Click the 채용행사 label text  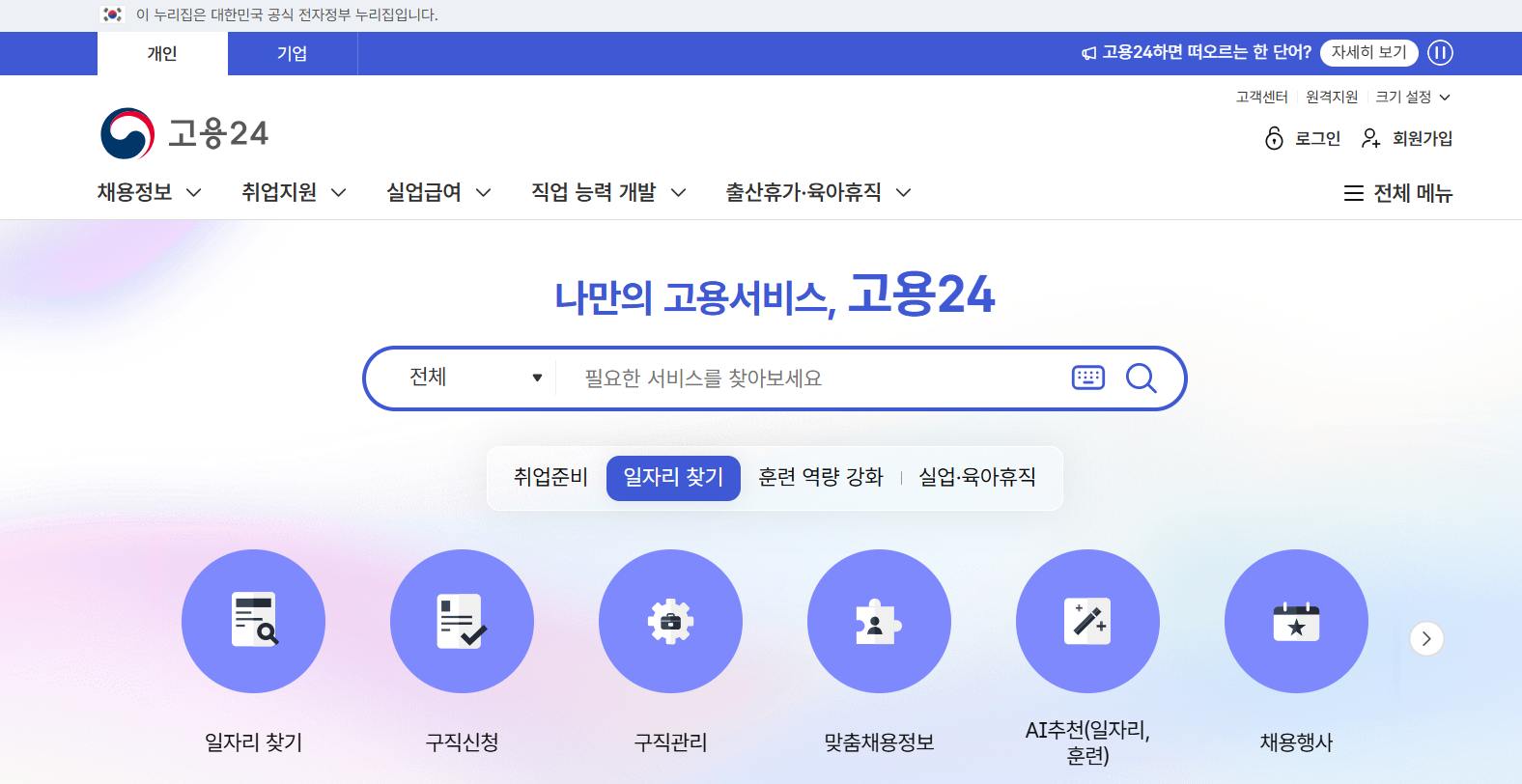click(x=1296, y=742)
